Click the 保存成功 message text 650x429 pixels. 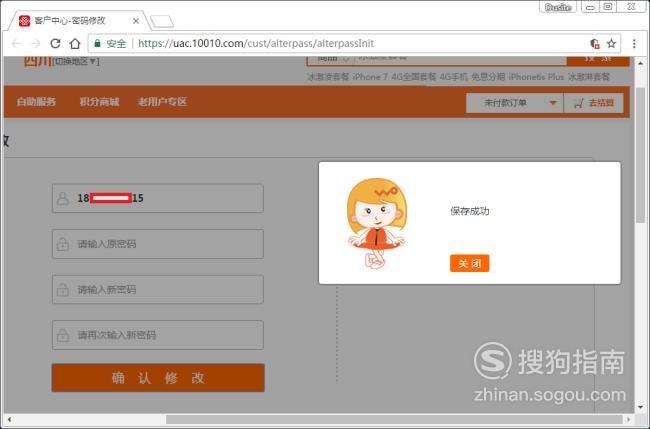click(470, 211)
